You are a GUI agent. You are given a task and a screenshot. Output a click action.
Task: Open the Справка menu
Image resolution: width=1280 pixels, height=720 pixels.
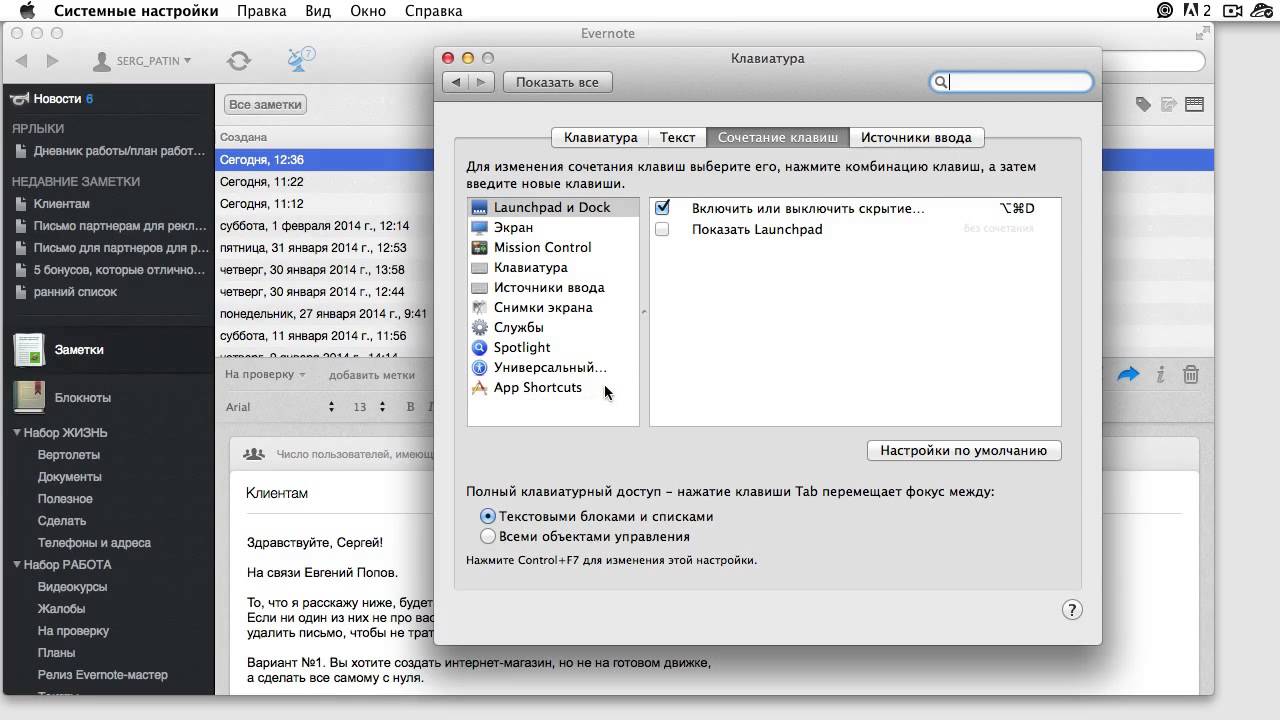[x=434, y=11]
